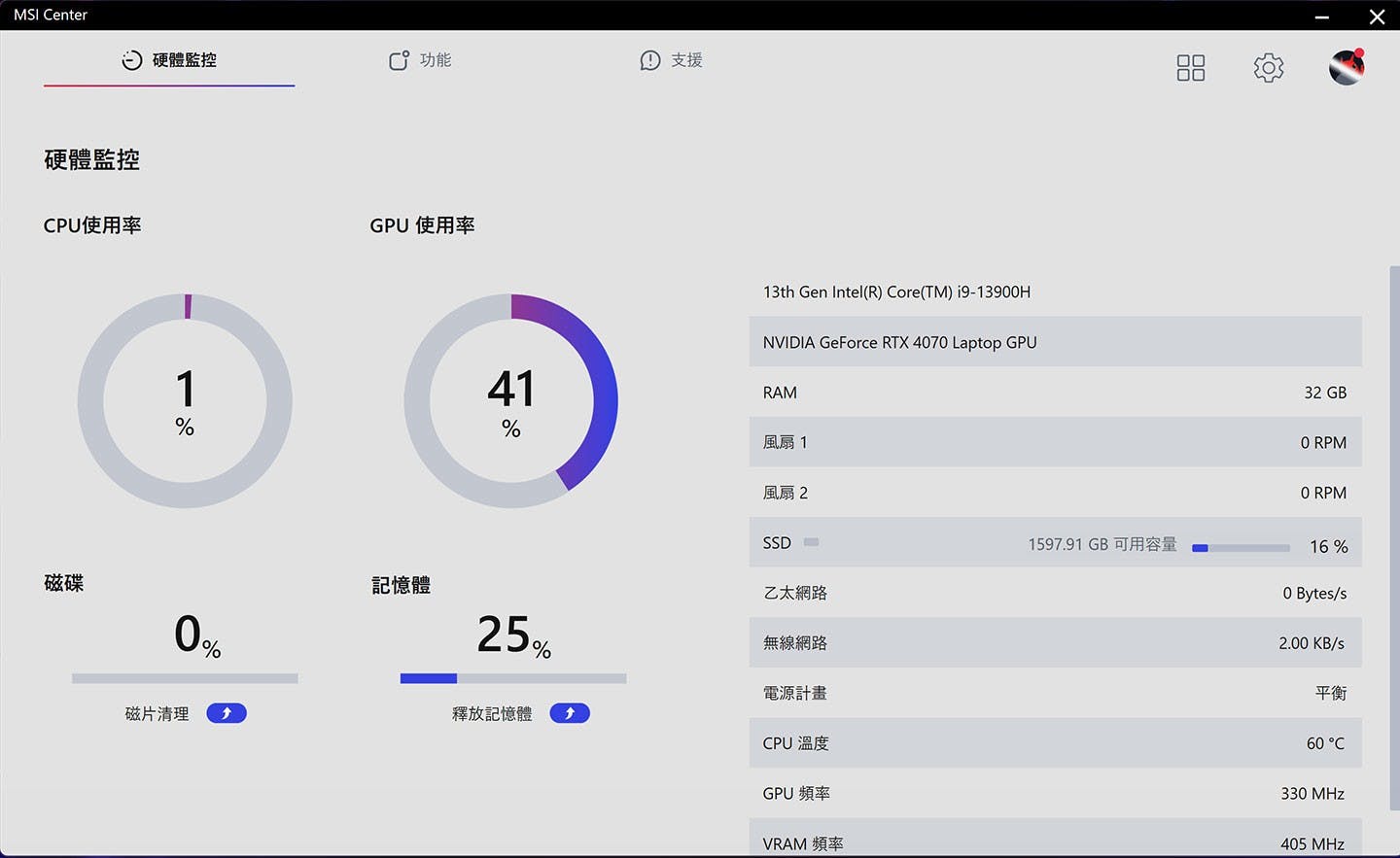
Task: Click the CPU使用率 heading
Action: pos(92,225)
